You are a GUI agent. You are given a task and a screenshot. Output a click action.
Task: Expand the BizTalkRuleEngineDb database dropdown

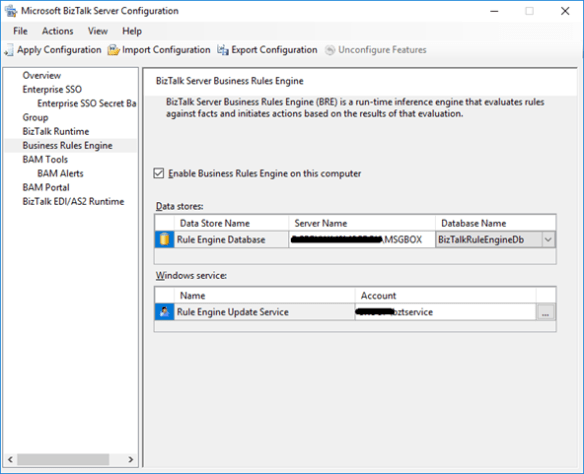[x=548, y=240]
